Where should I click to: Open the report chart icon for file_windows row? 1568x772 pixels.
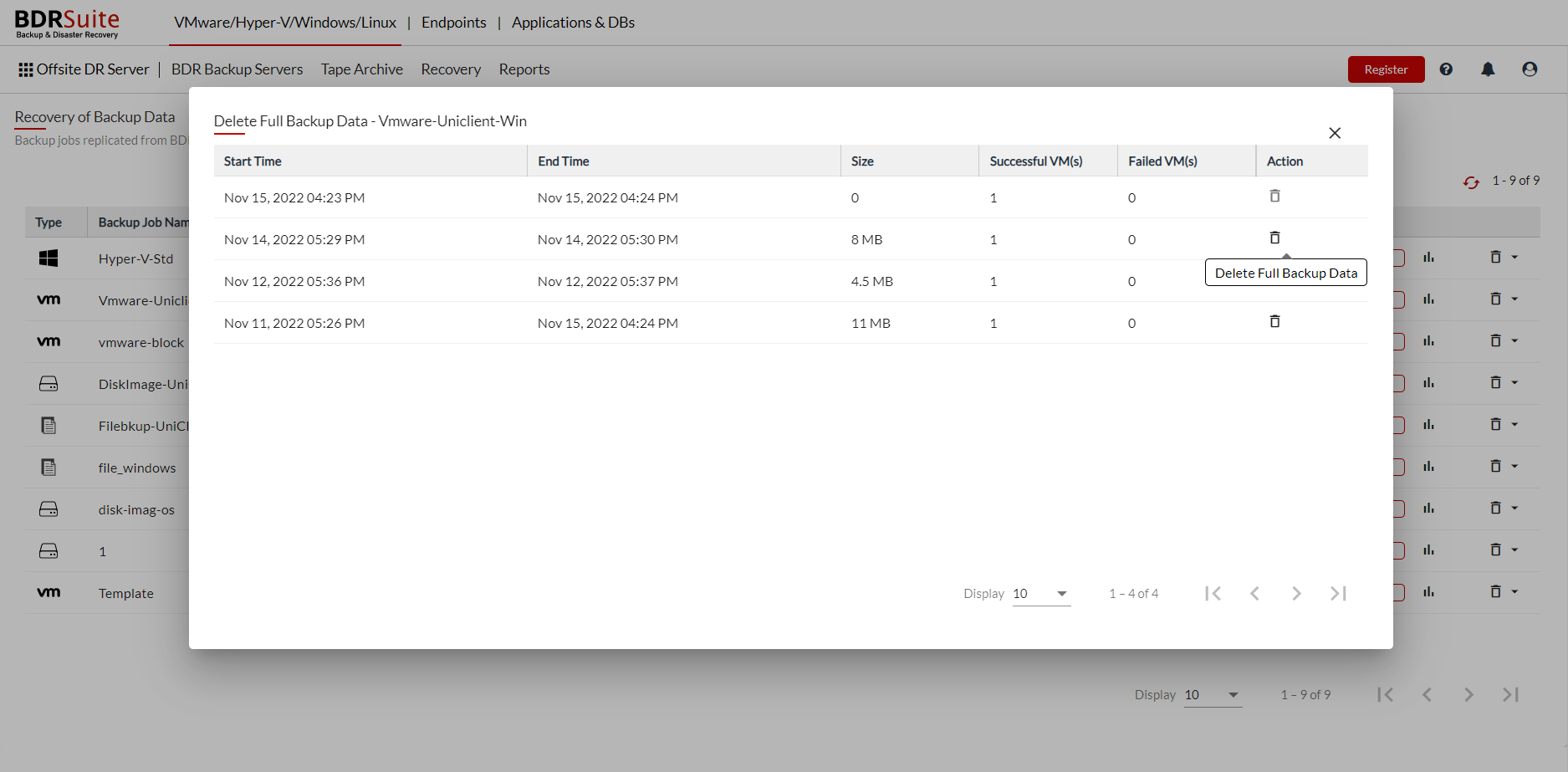tap(1428, 467)
